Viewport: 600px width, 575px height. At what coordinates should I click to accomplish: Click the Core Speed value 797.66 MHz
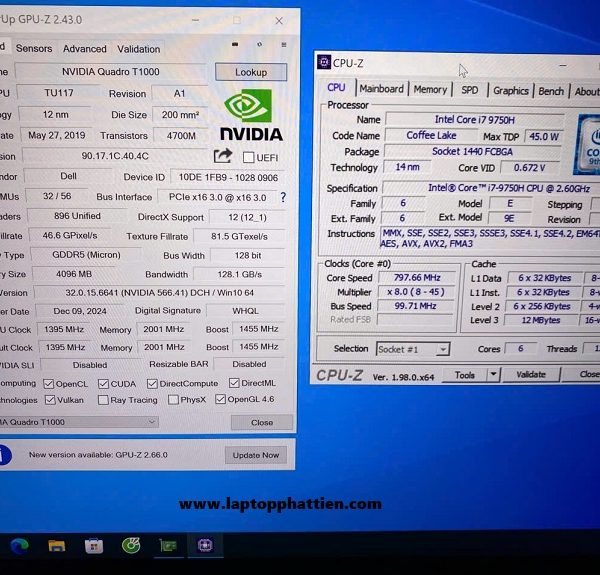(x=417, y=277)
